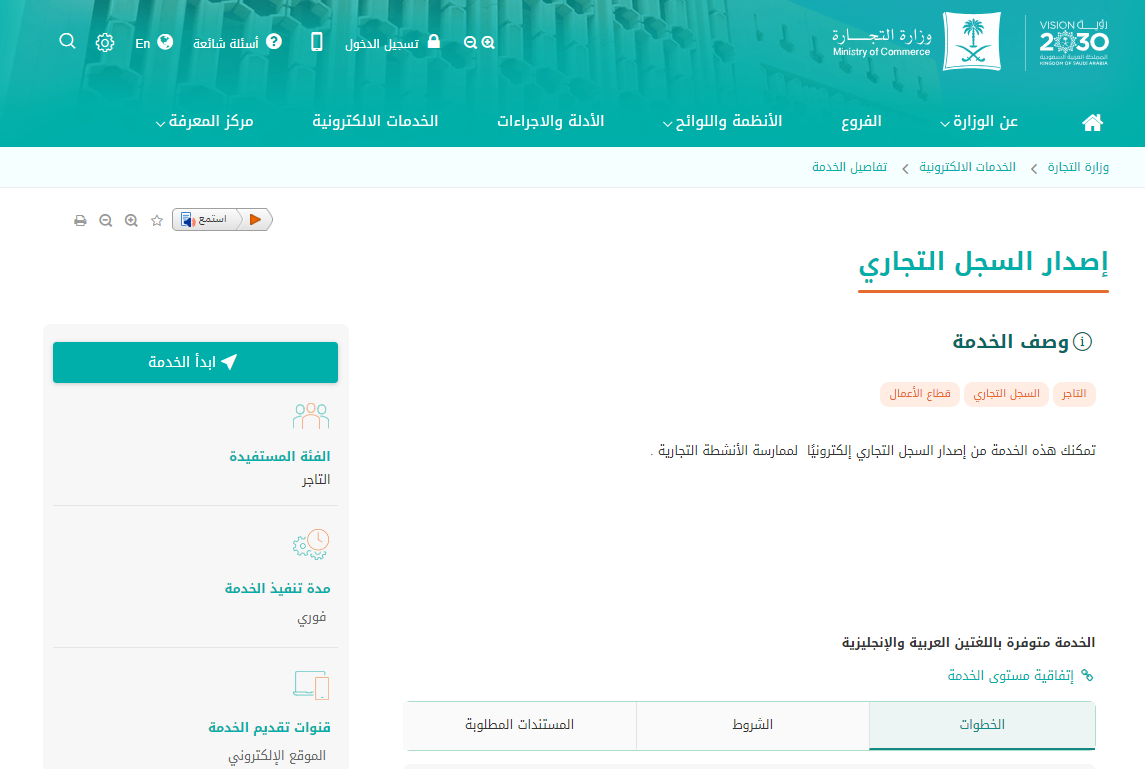
Task: Zoom in using header magnifier plus icon
Action: click(488, 42)
